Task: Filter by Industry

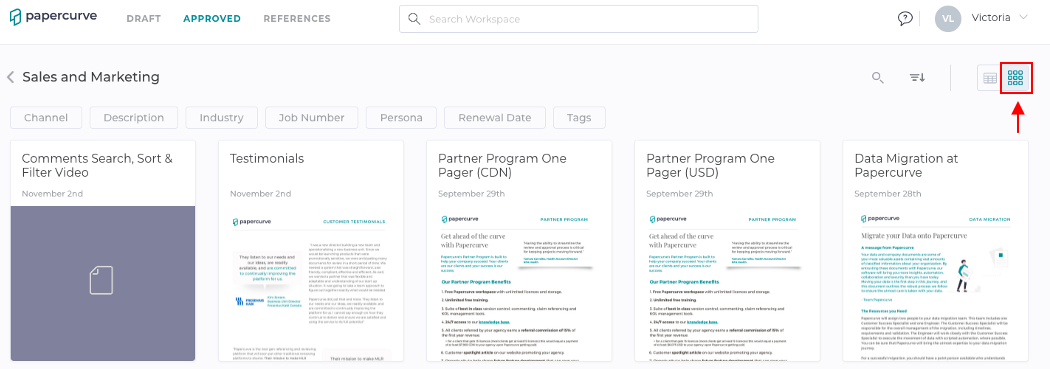Action: click(x=222, y=117)
